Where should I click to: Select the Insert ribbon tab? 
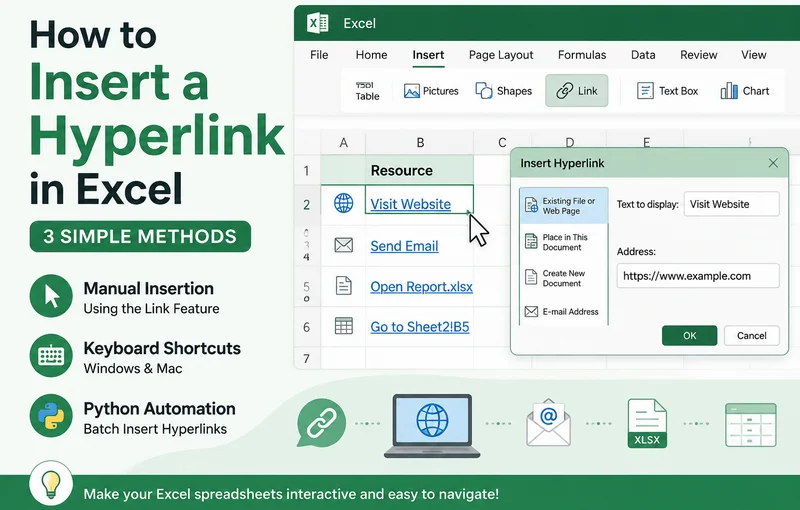click(428, 55)
